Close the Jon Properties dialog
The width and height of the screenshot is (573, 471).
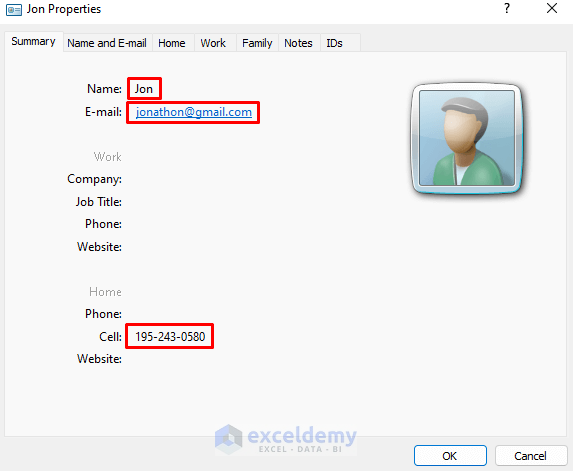click(552, 8)
